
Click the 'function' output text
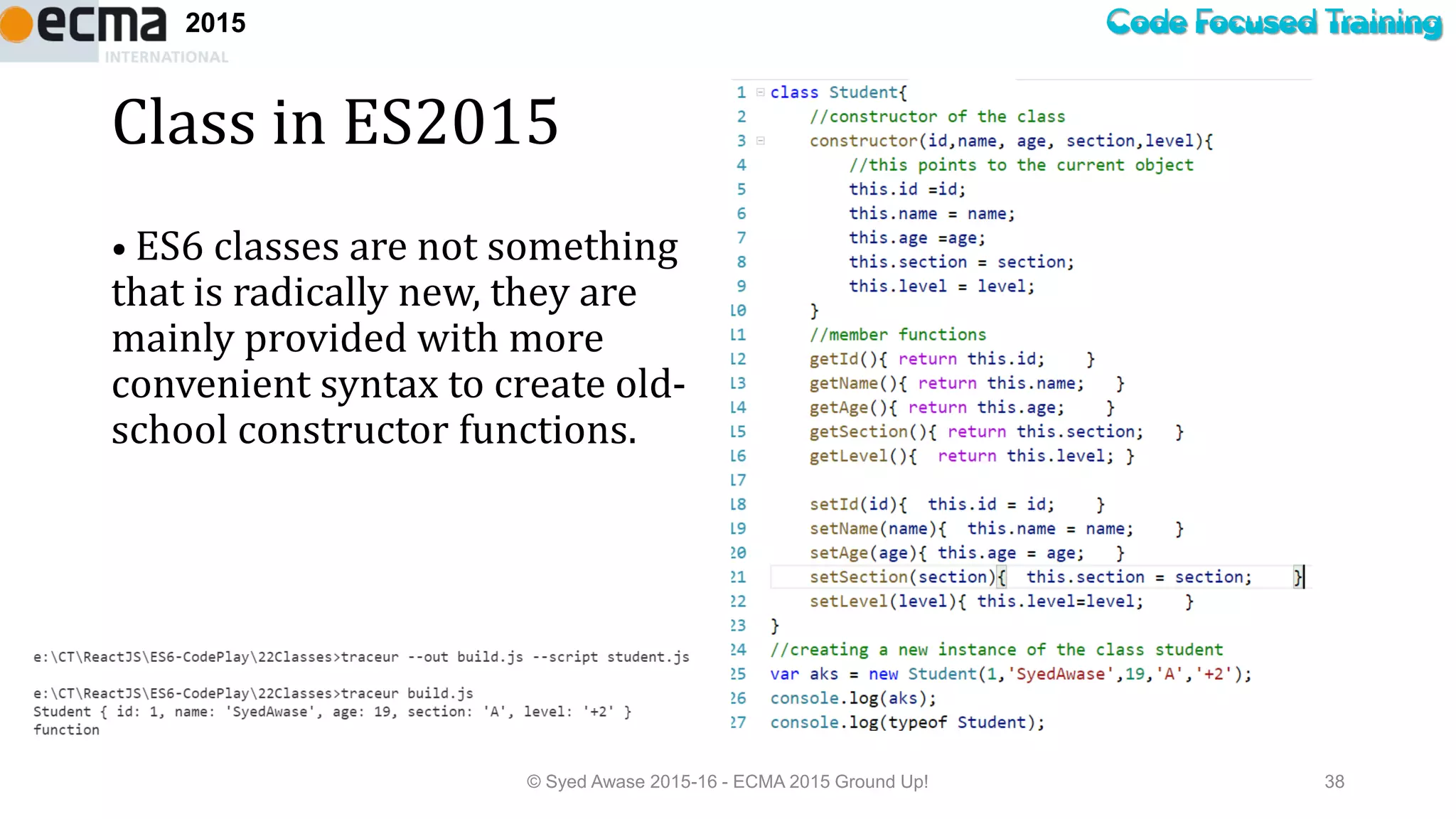coord(66,729)
